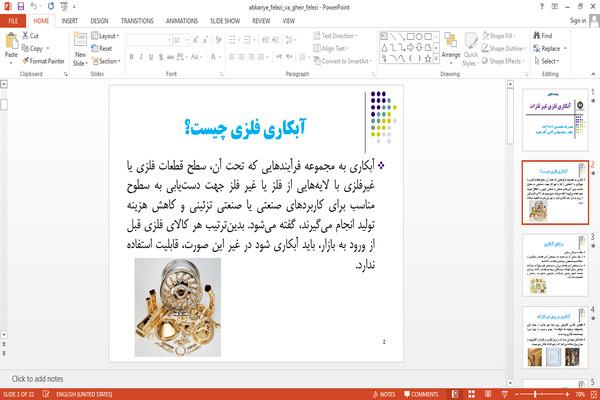Toggle Strikethrough formatting

pos(170,57)
